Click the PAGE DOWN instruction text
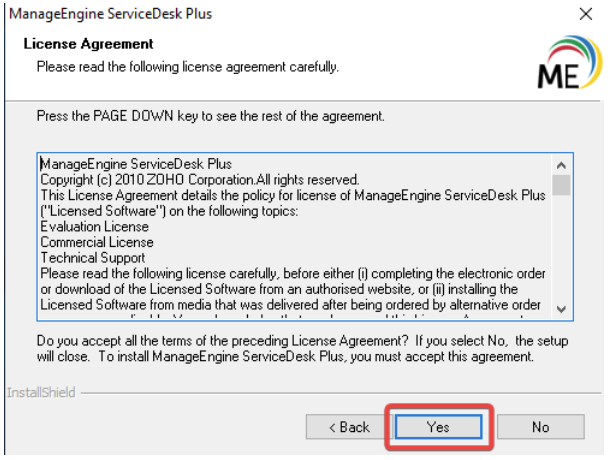610x460 pixels. 210,118
